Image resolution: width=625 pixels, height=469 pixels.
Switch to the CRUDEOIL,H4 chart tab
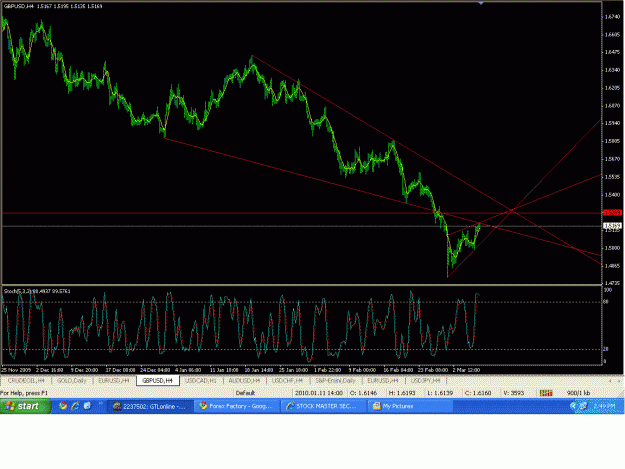[x=26, y=381]
